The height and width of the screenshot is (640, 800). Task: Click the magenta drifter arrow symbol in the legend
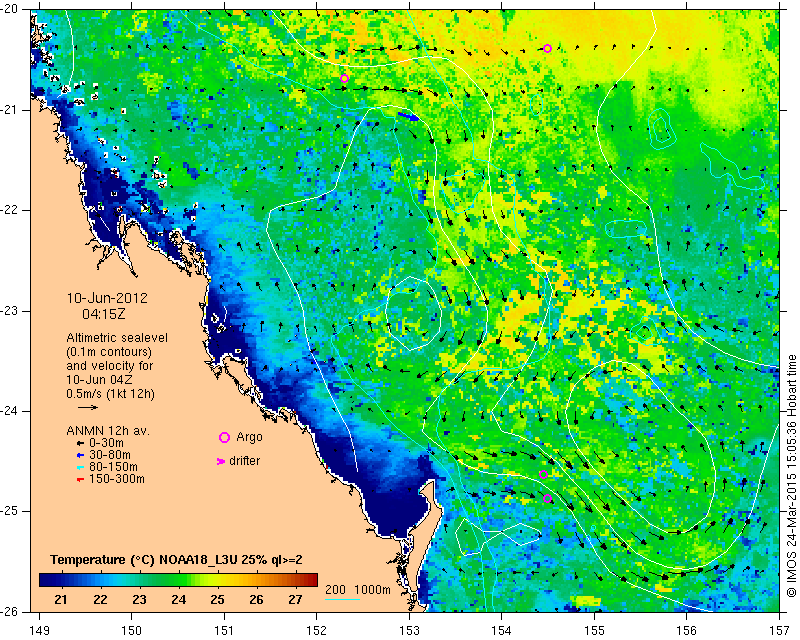pos(221,461)
